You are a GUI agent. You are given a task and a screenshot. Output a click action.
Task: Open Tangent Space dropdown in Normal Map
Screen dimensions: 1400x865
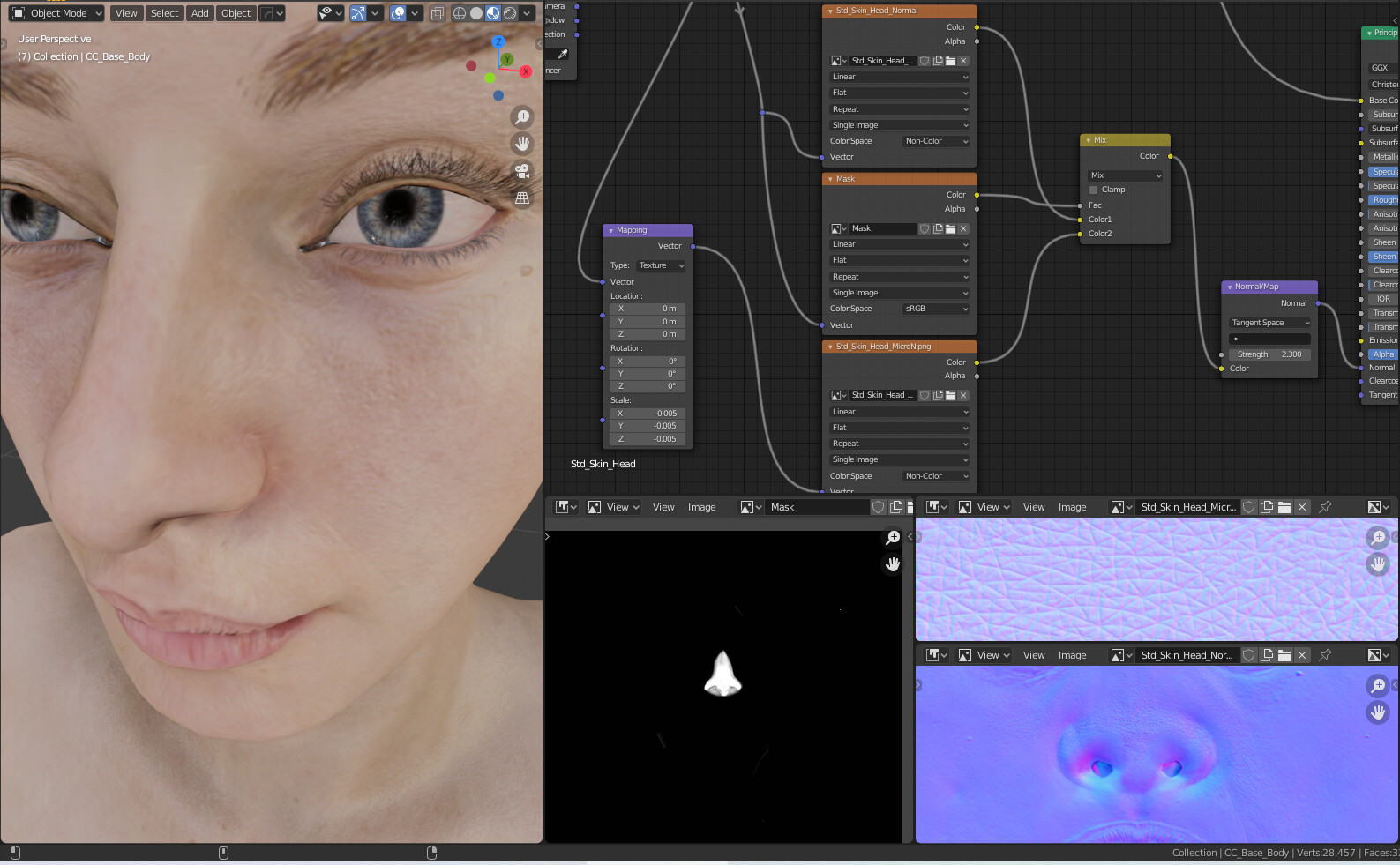[1270, 323]
